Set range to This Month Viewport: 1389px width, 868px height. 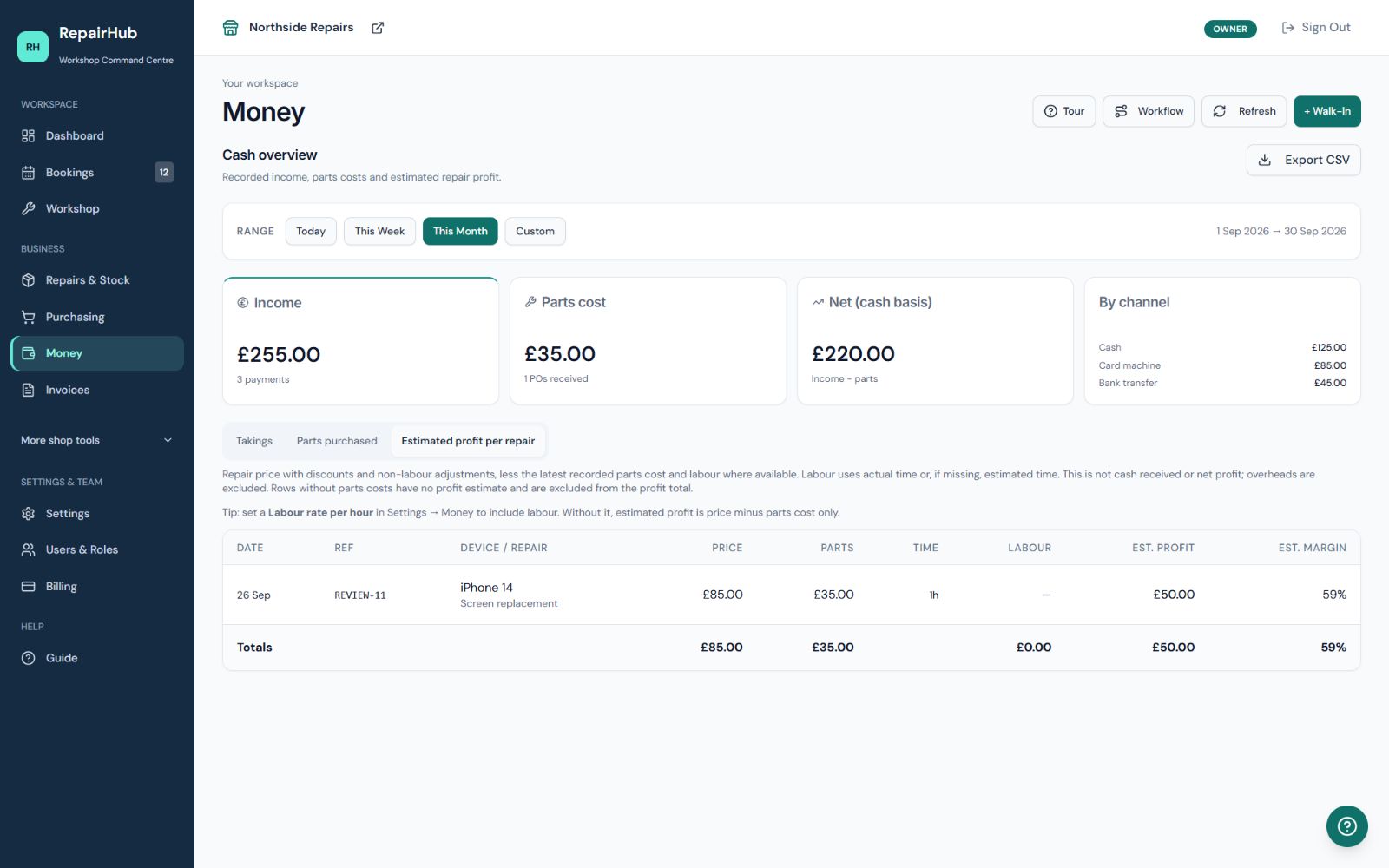pos(460,231)
